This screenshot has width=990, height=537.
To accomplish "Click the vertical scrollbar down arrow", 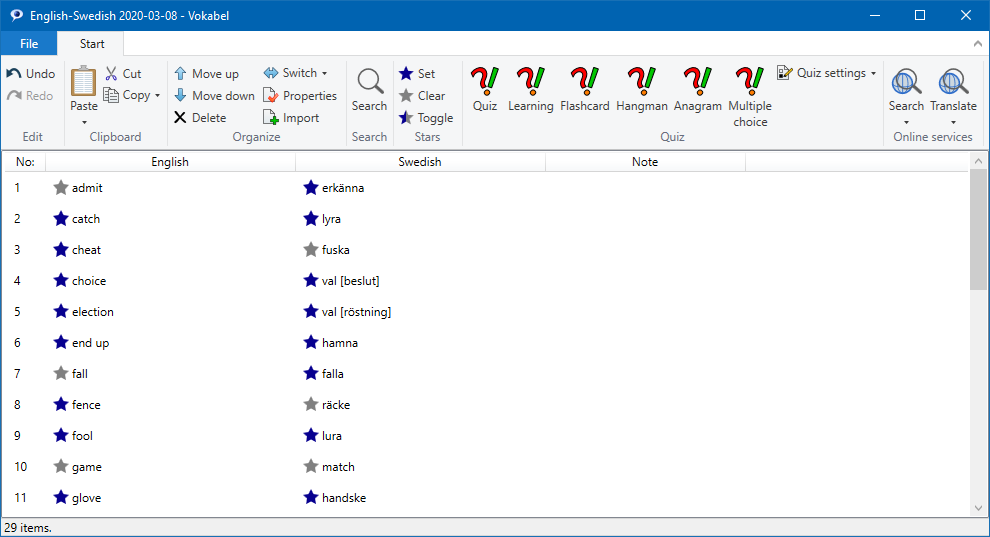I will [x=978, y=509].
